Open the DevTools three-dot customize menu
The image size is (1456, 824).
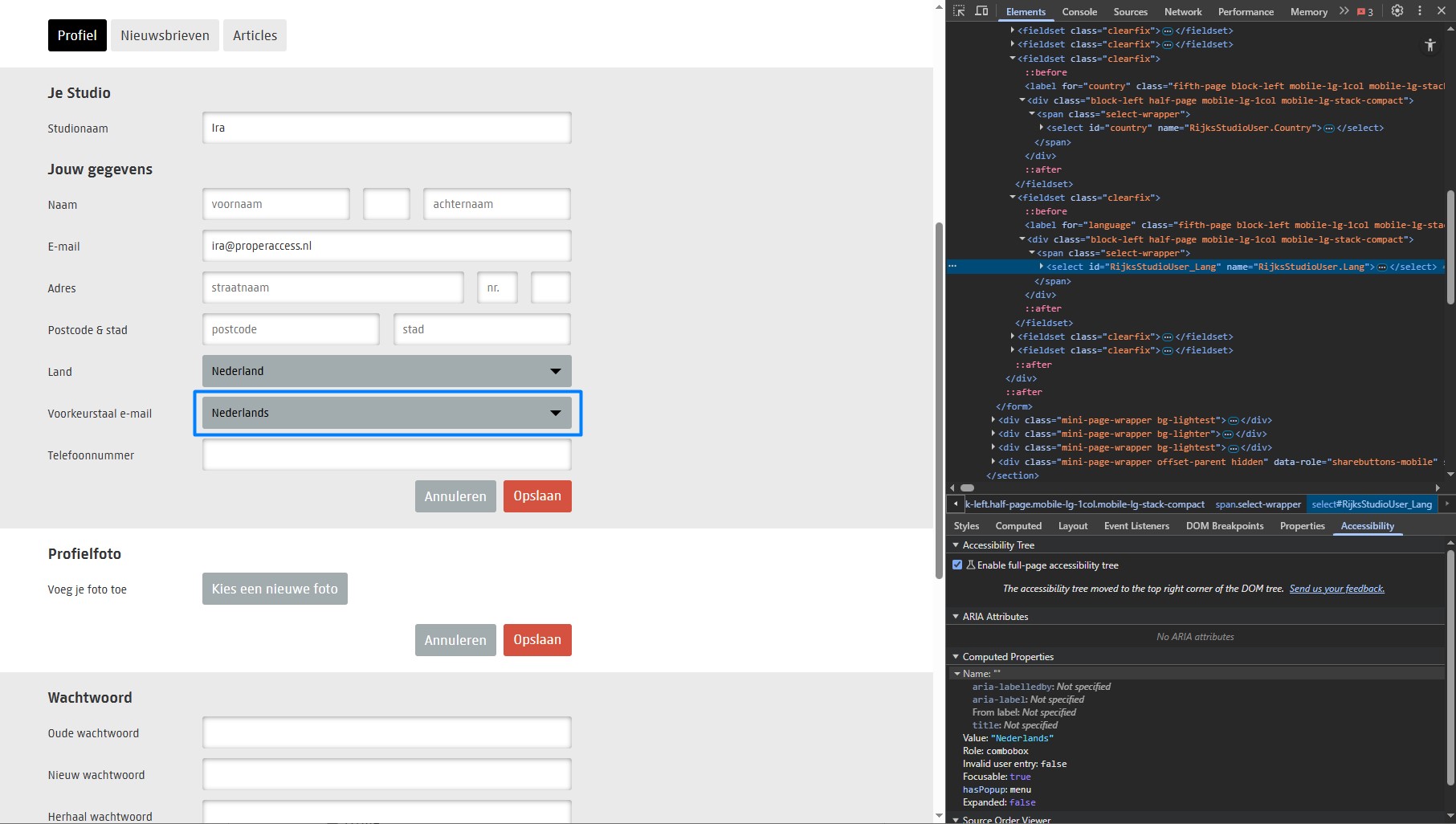1420,11
